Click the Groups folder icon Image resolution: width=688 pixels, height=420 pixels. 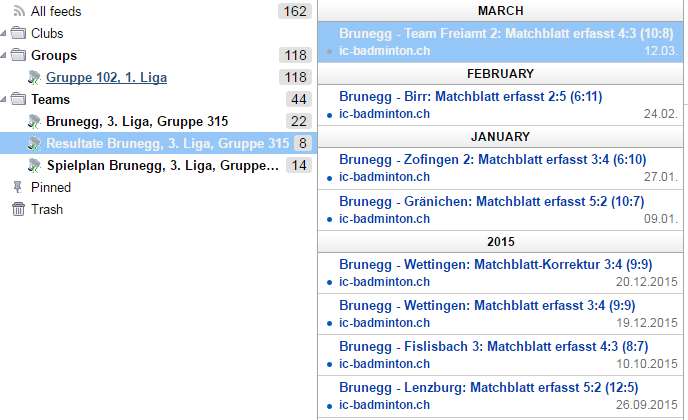[18, 55]
